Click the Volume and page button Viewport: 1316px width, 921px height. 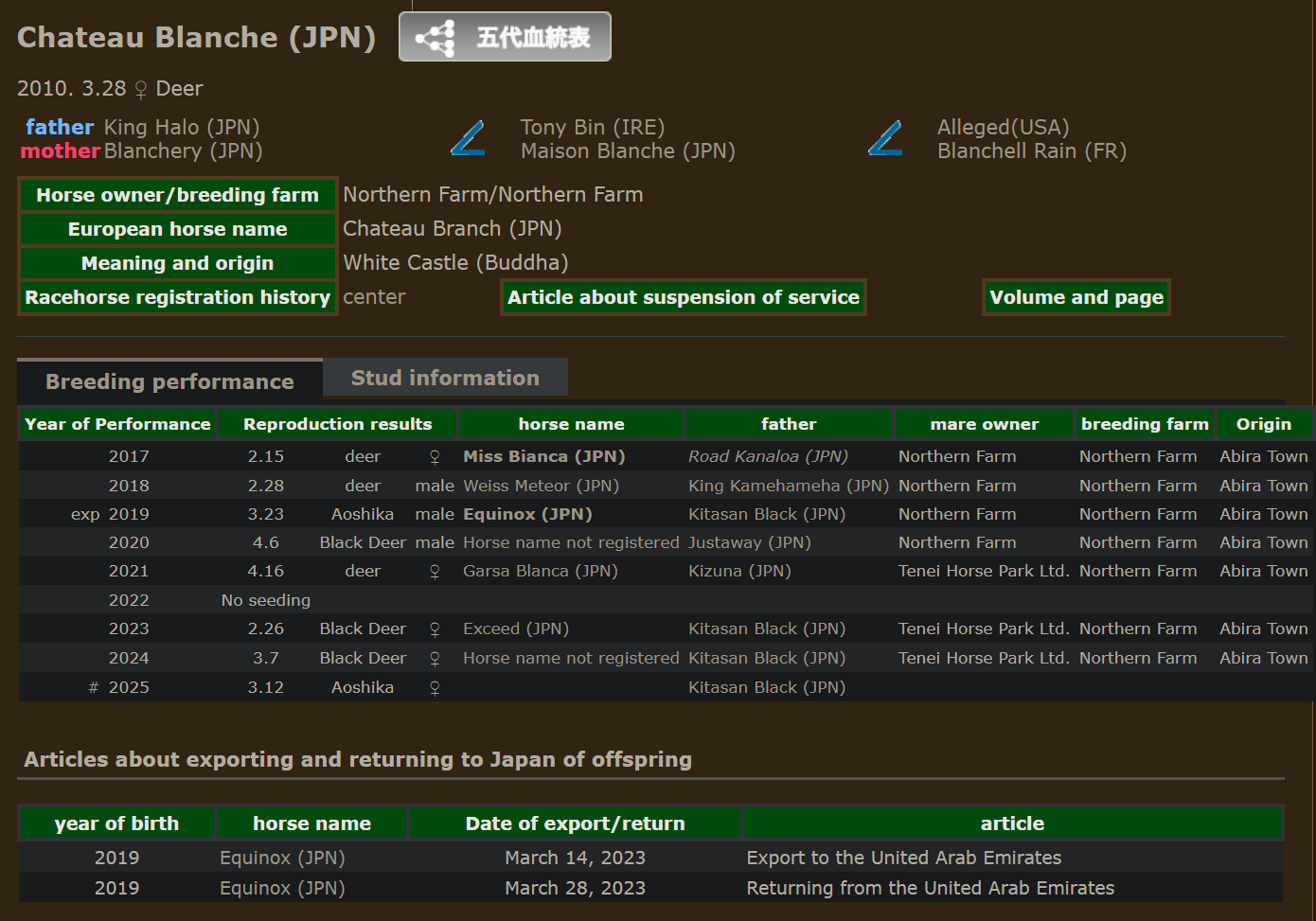click(1076, 297)
